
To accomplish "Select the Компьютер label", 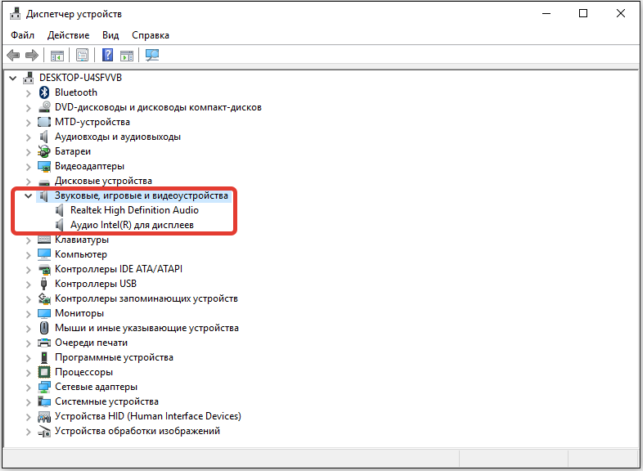I will (81, 254).
